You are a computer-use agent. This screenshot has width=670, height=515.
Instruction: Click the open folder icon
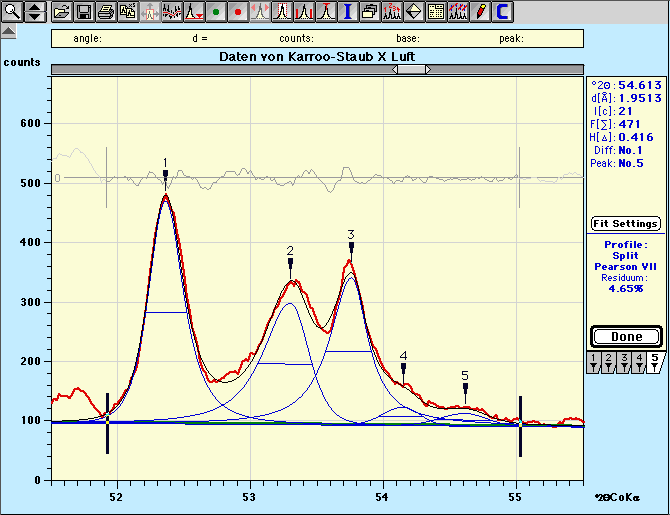[x=62, y=12]
